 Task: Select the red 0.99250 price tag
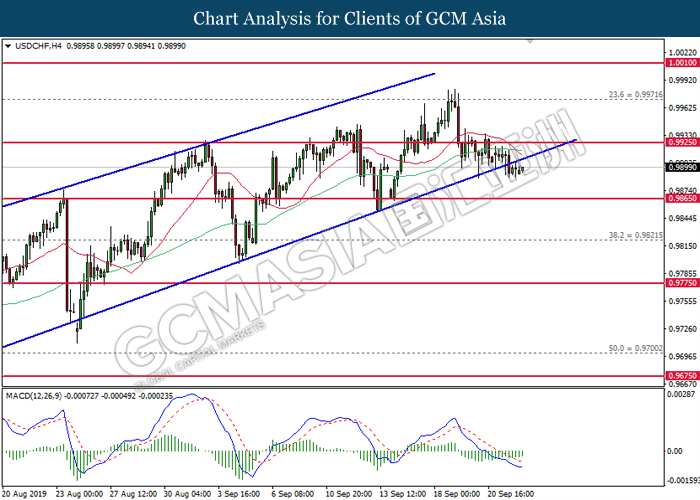click(x=682, y=142)
